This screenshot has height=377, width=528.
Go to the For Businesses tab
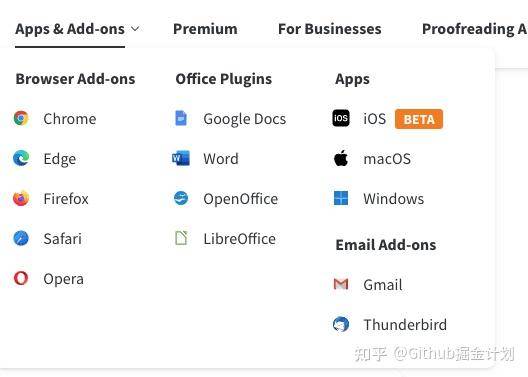[330, 29]
